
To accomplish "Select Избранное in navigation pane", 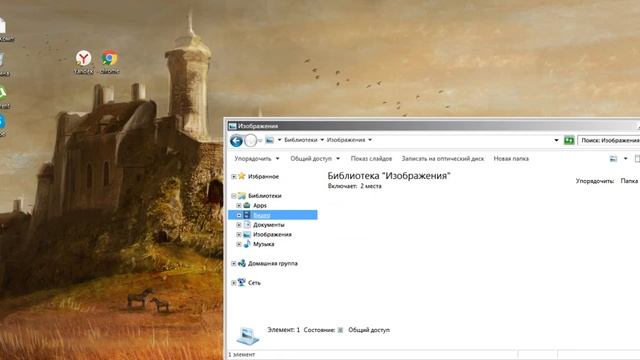I will pos(263,176).
